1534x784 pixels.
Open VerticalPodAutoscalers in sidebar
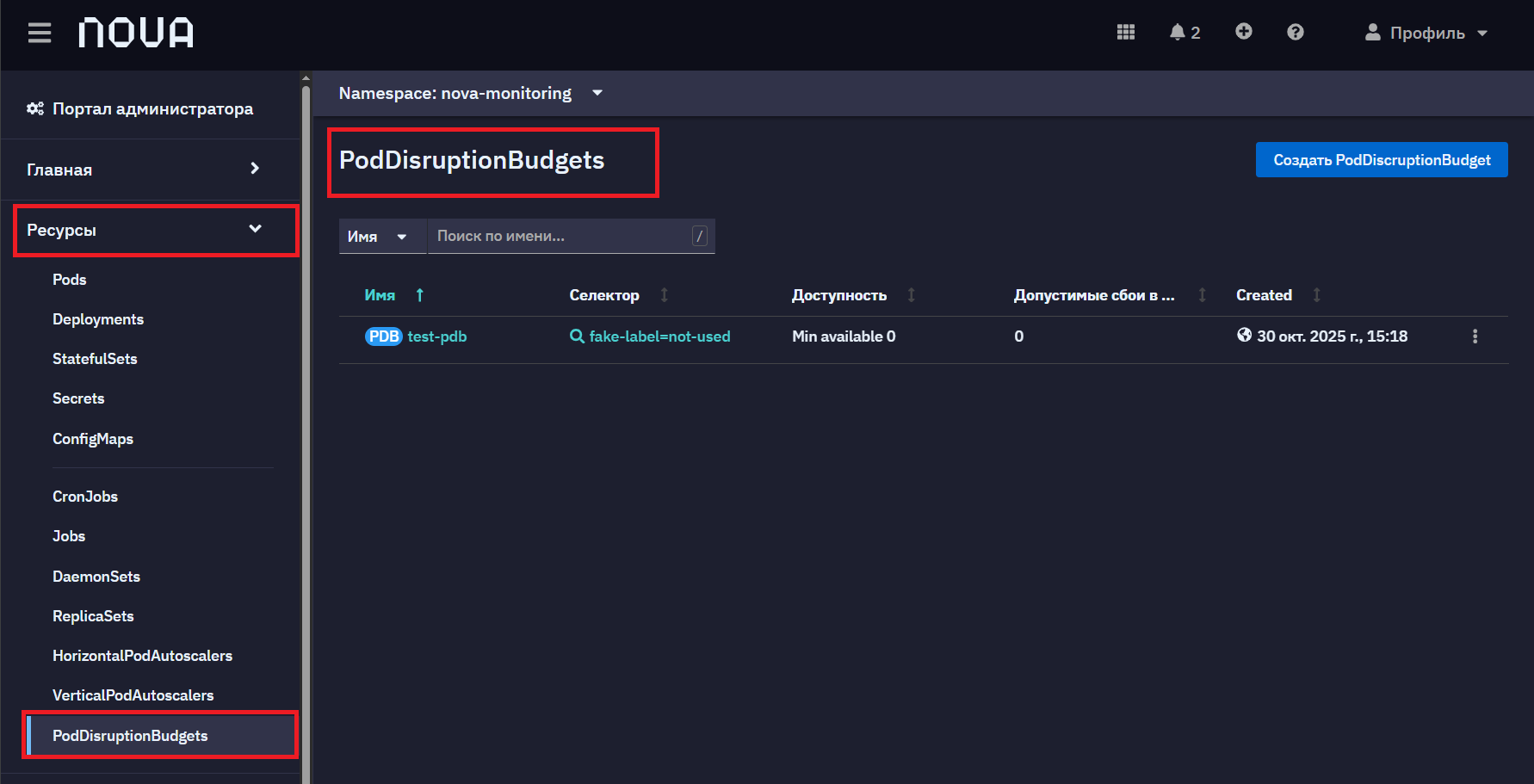pos(133,695)
